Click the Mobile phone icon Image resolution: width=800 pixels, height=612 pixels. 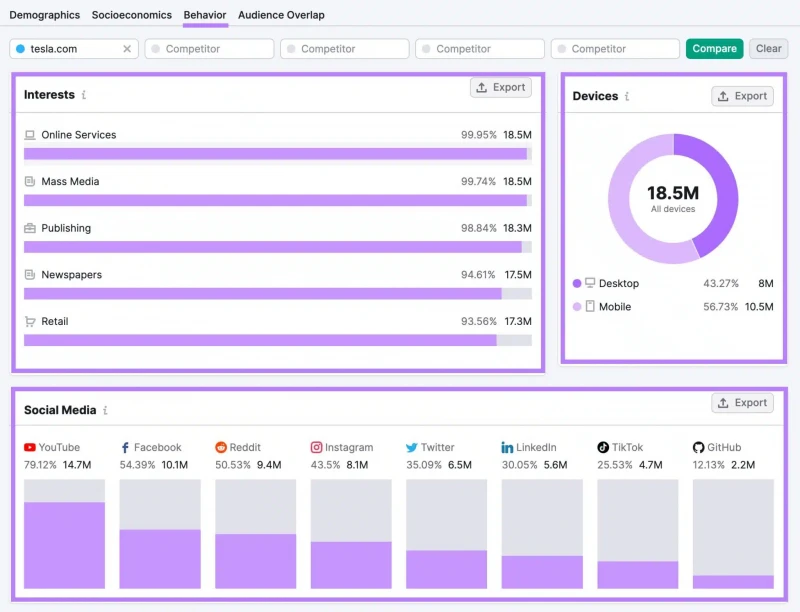click(590, 307)
